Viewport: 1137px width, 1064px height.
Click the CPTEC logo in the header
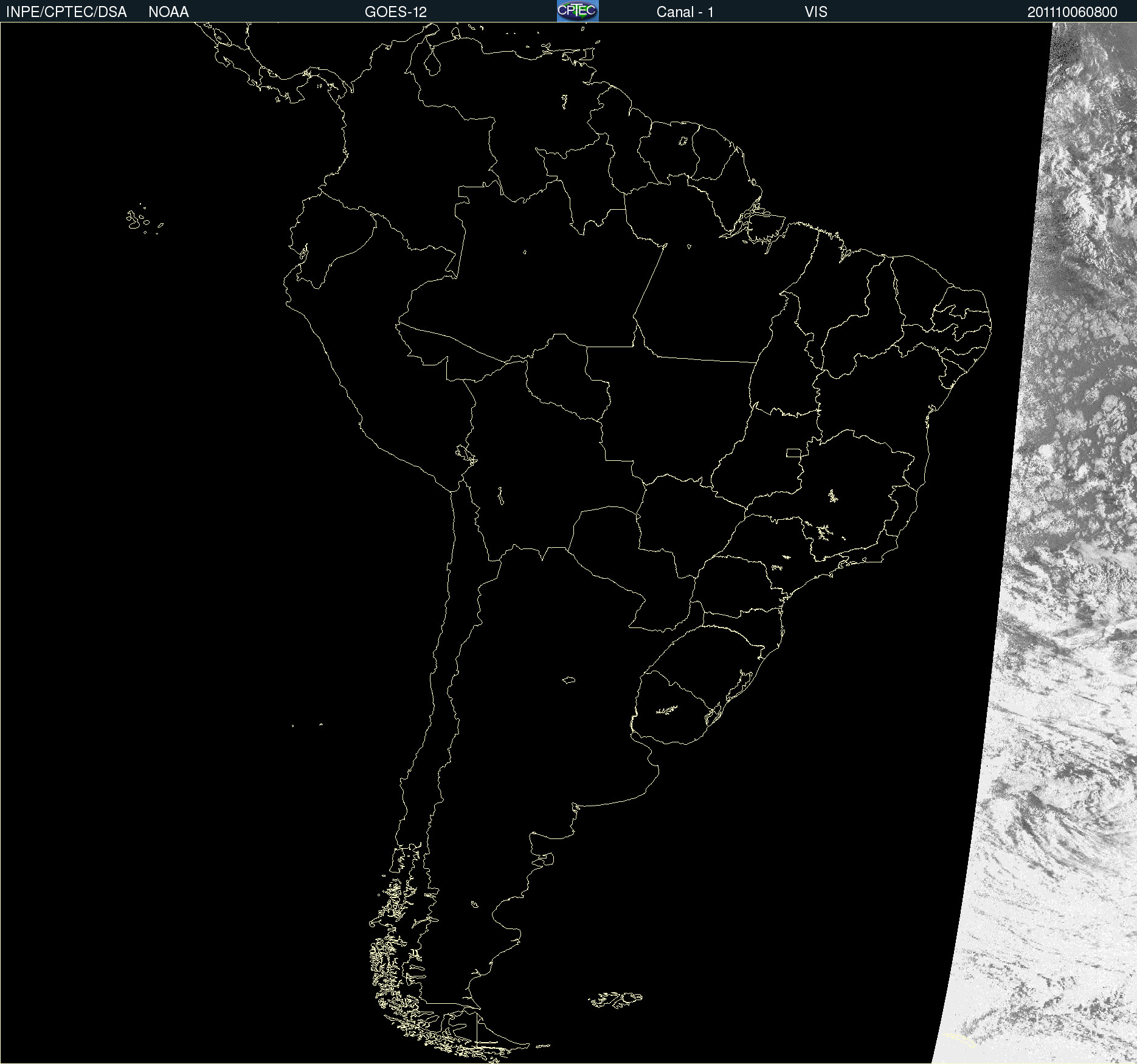(578, 11)
